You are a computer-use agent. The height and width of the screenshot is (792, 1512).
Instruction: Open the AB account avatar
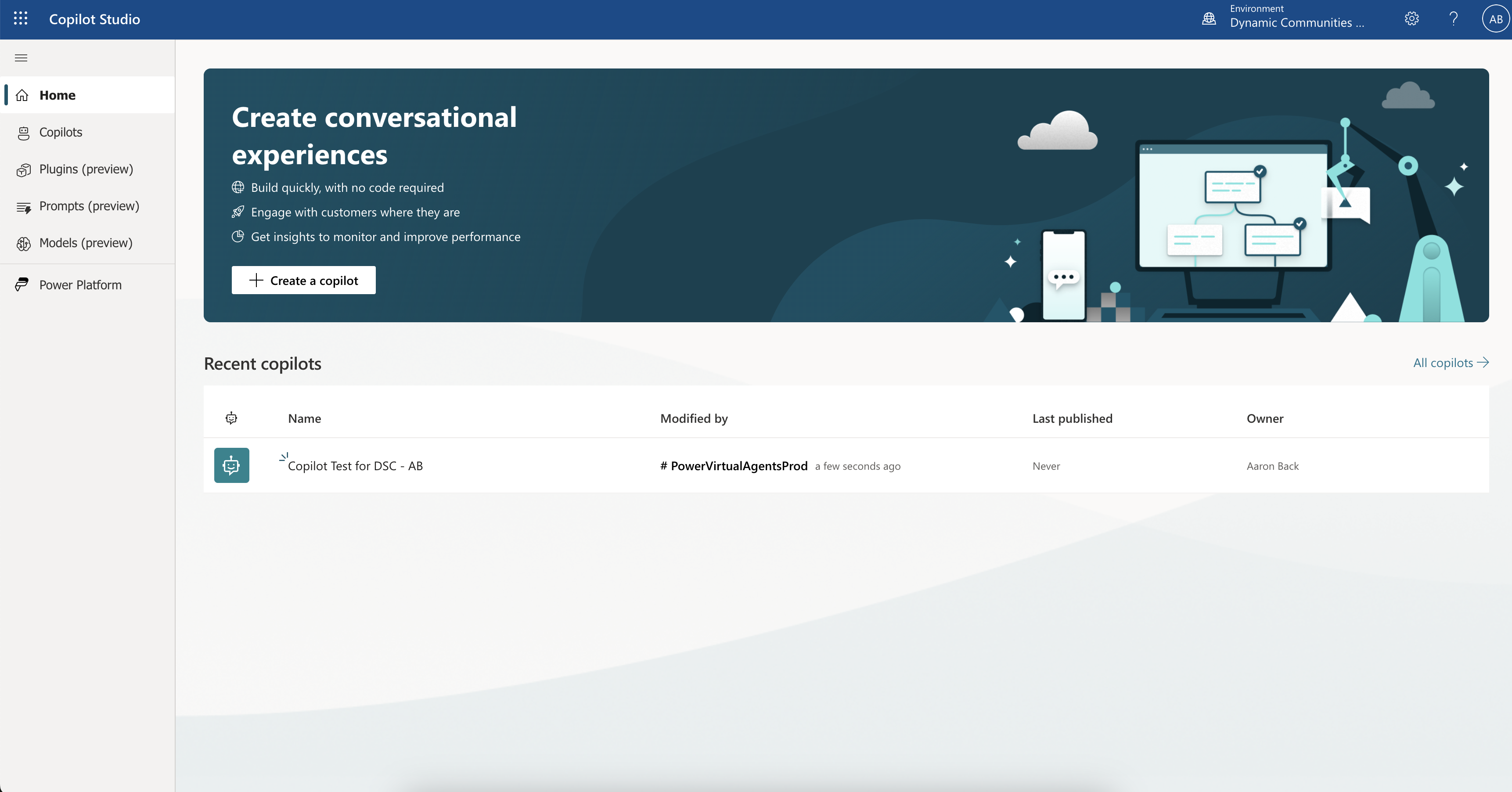[1496, 19]
